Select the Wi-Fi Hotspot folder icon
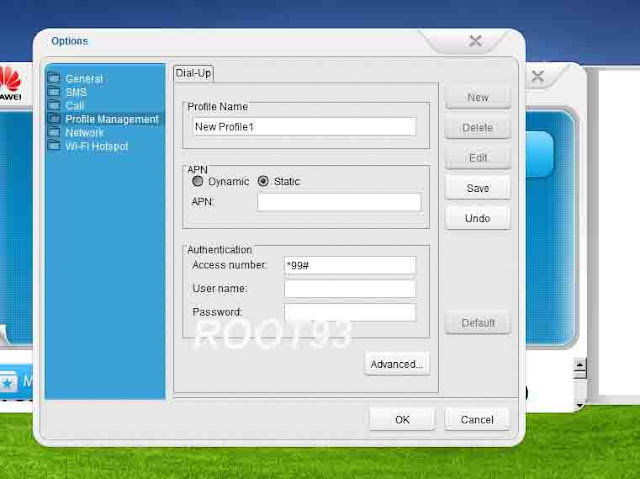The image size is (640, 479). [54, 145]
